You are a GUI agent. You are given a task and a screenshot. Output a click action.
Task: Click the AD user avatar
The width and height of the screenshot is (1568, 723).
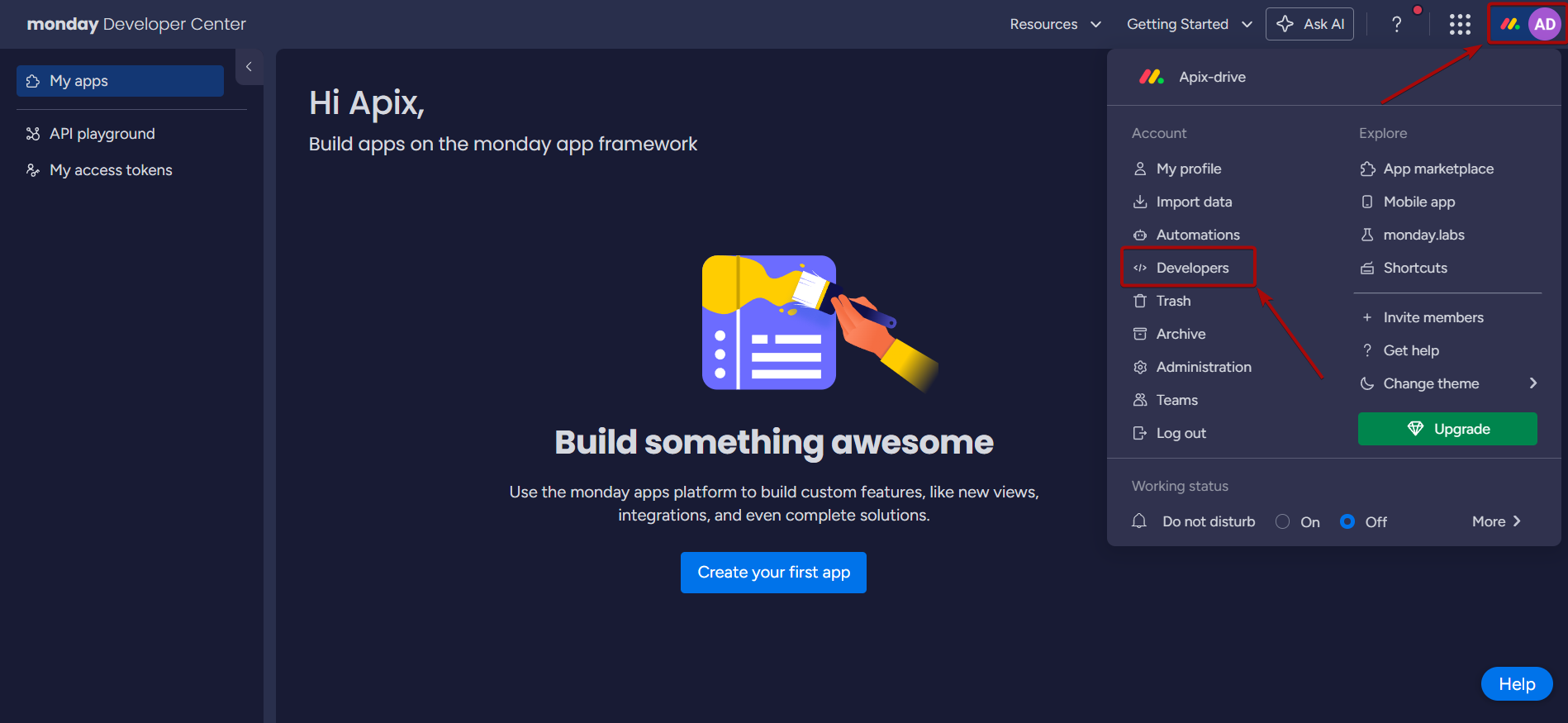click(1544, 24)
